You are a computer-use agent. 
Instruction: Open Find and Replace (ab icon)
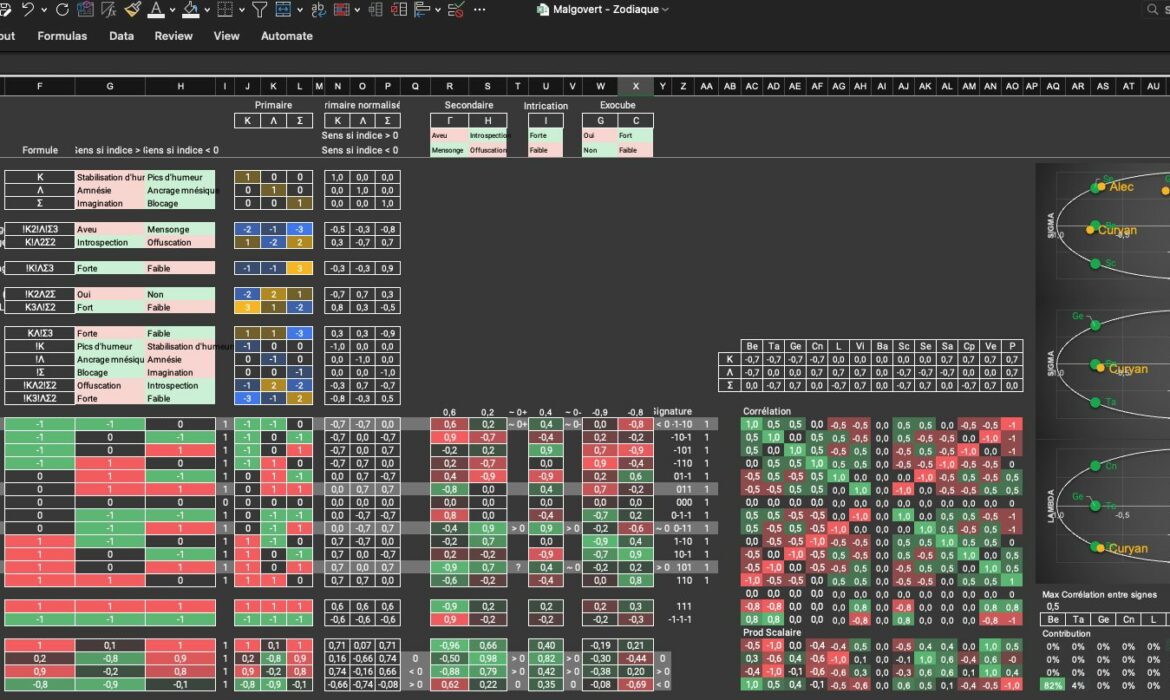pyautogui.click(x=318, y=10)
